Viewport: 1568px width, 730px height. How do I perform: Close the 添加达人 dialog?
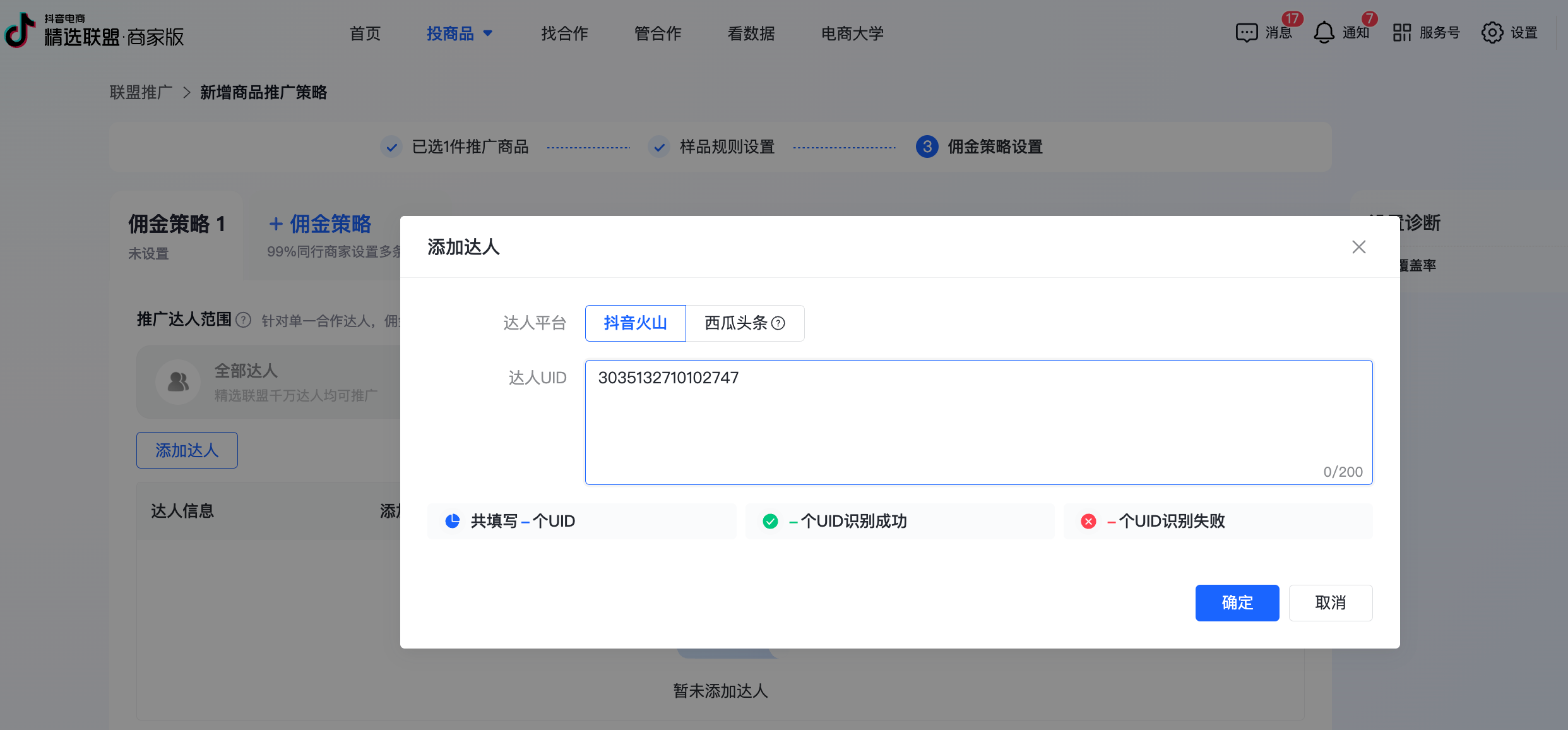(1358, 247)
